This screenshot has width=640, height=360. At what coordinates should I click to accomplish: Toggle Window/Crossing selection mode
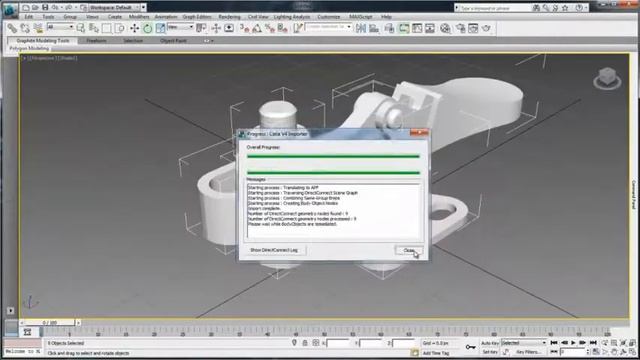pyautogui.click(x=120, y=28)
